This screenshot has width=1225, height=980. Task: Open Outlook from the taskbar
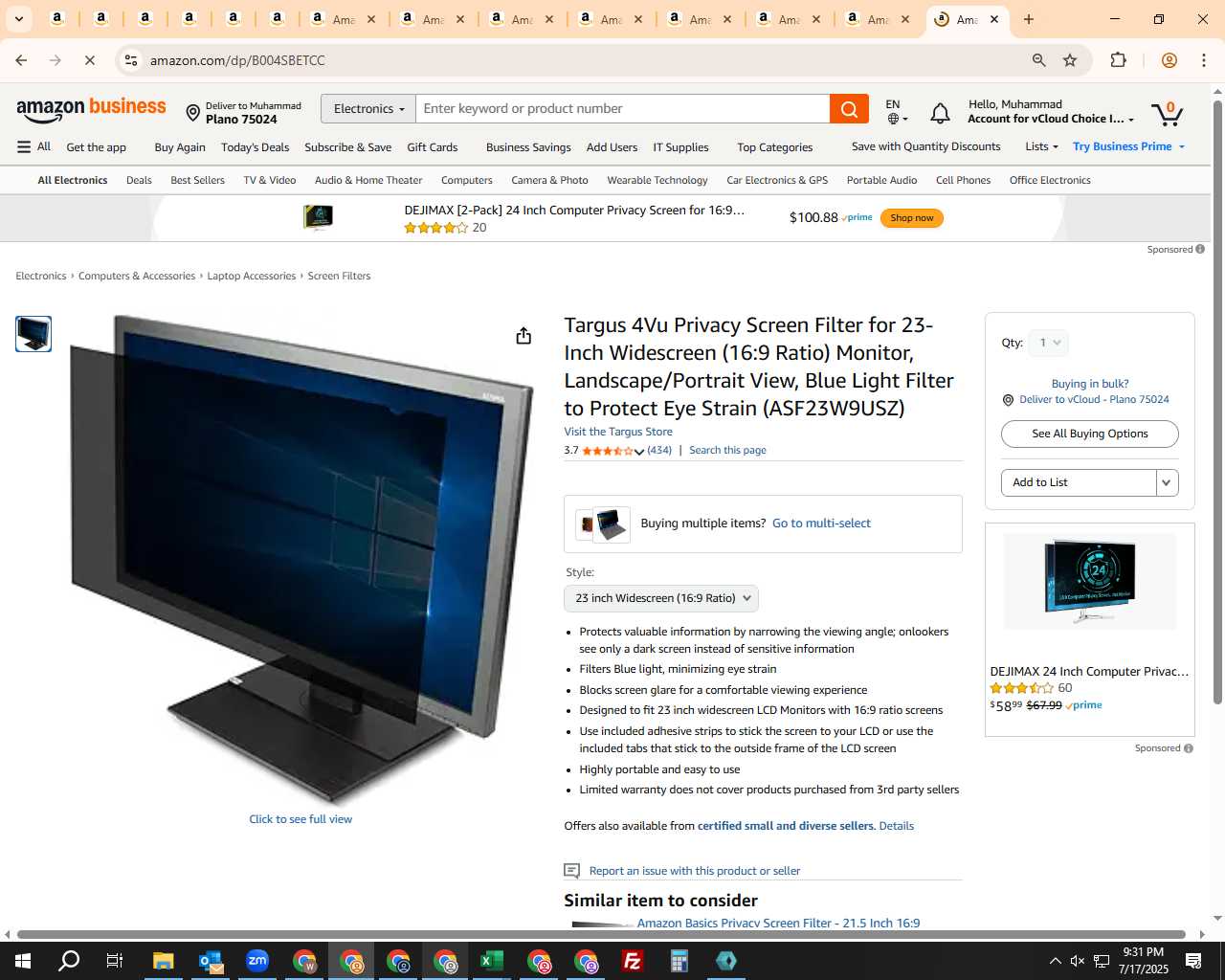(210, 961)
